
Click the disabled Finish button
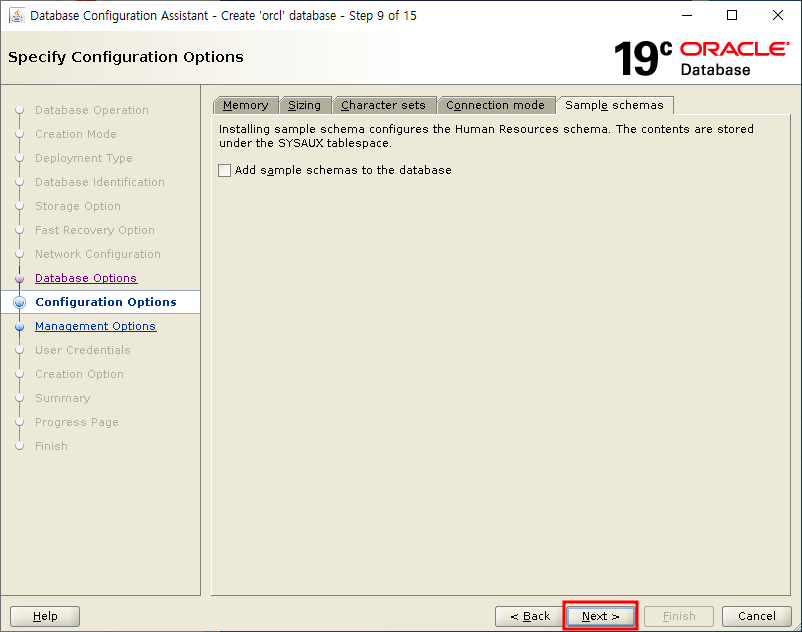(679, 616)
